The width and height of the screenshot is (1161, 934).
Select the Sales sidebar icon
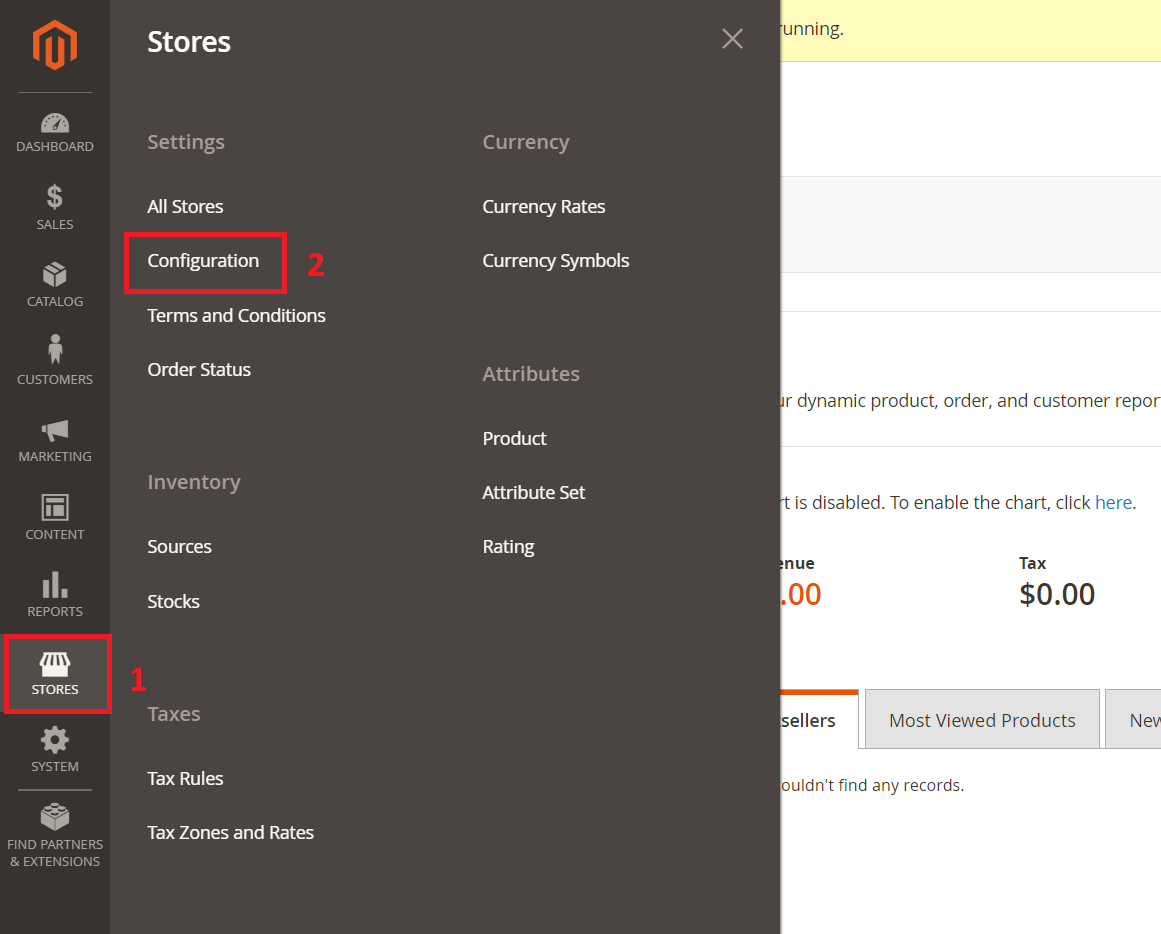[55, 207]
